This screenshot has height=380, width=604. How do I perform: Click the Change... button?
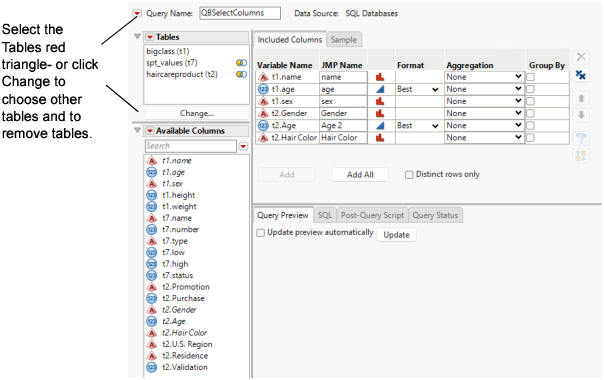tap(197, 114)
